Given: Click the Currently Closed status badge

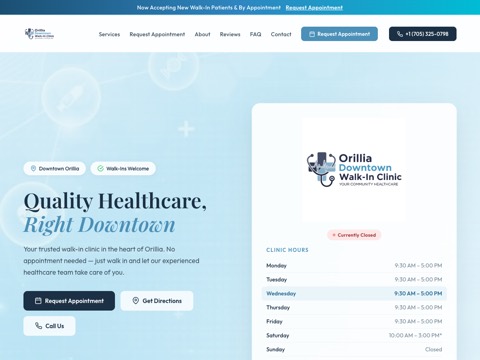Looking at the screenshot, I should [x=354, y=235].
